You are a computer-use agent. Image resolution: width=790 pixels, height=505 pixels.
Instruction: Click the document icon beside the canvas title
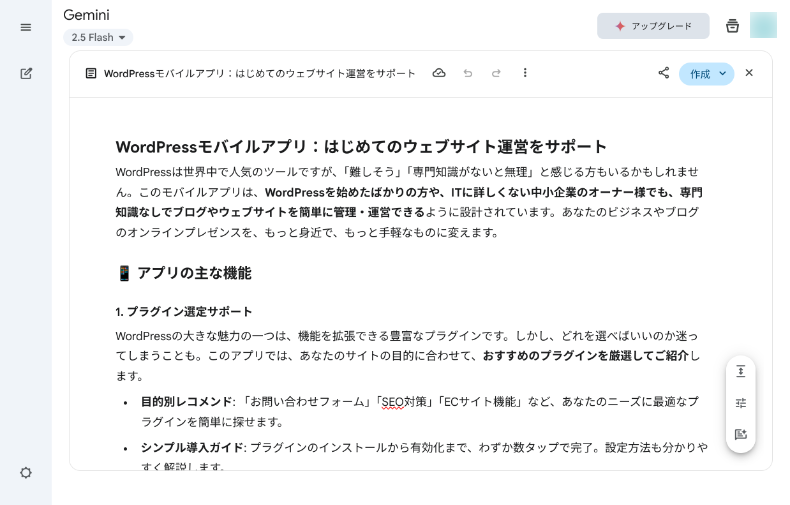(x=91, y=74)
